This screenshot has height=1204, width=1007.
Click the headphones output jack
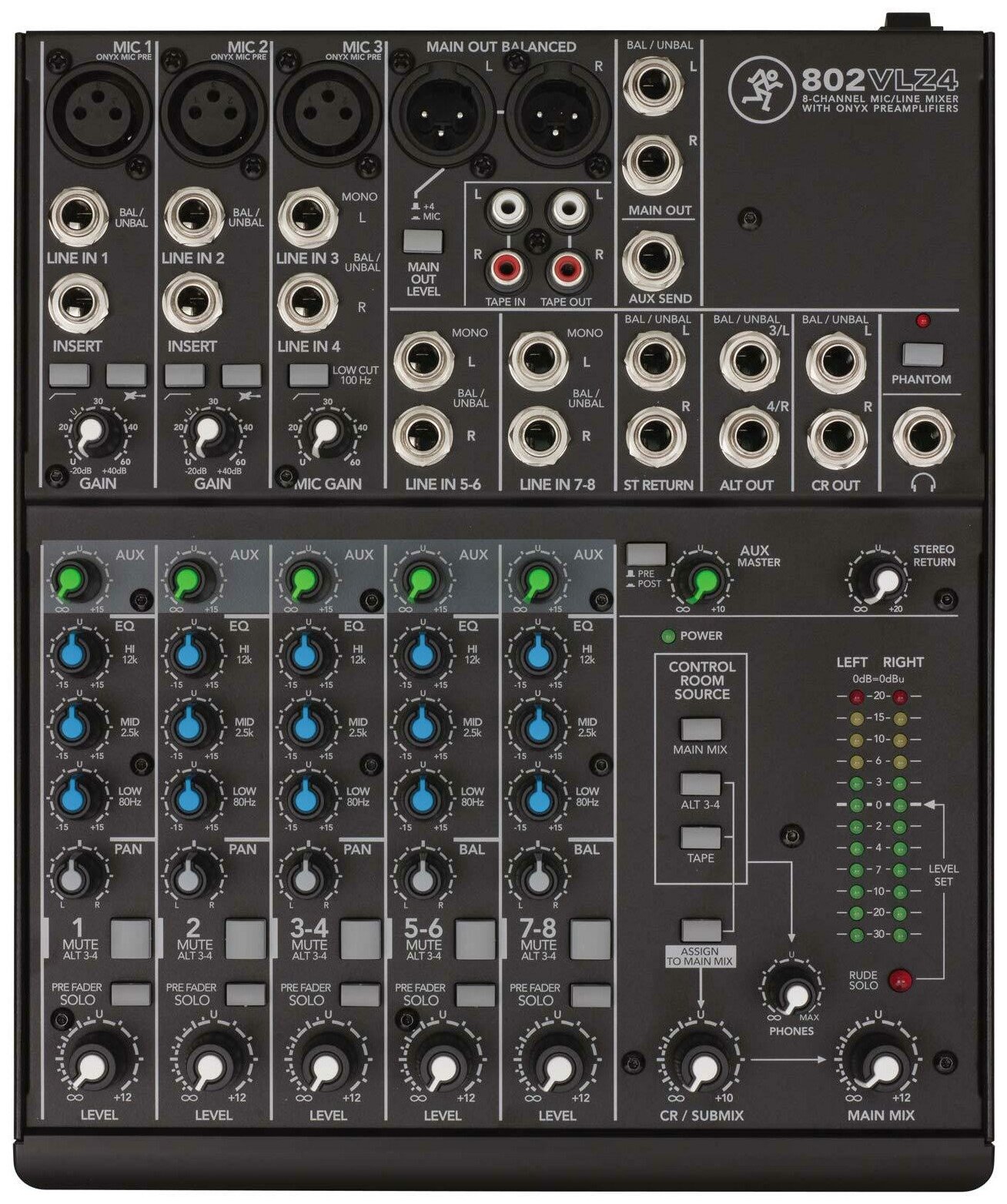click(x=922, y=436)
